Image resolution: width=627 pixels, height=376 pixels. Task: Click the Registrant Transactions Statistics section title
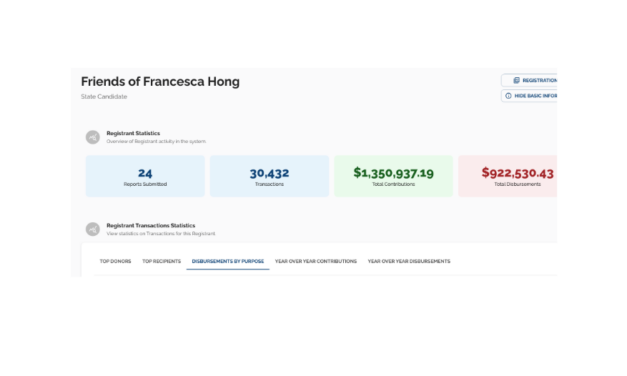(x=151, y=226)
